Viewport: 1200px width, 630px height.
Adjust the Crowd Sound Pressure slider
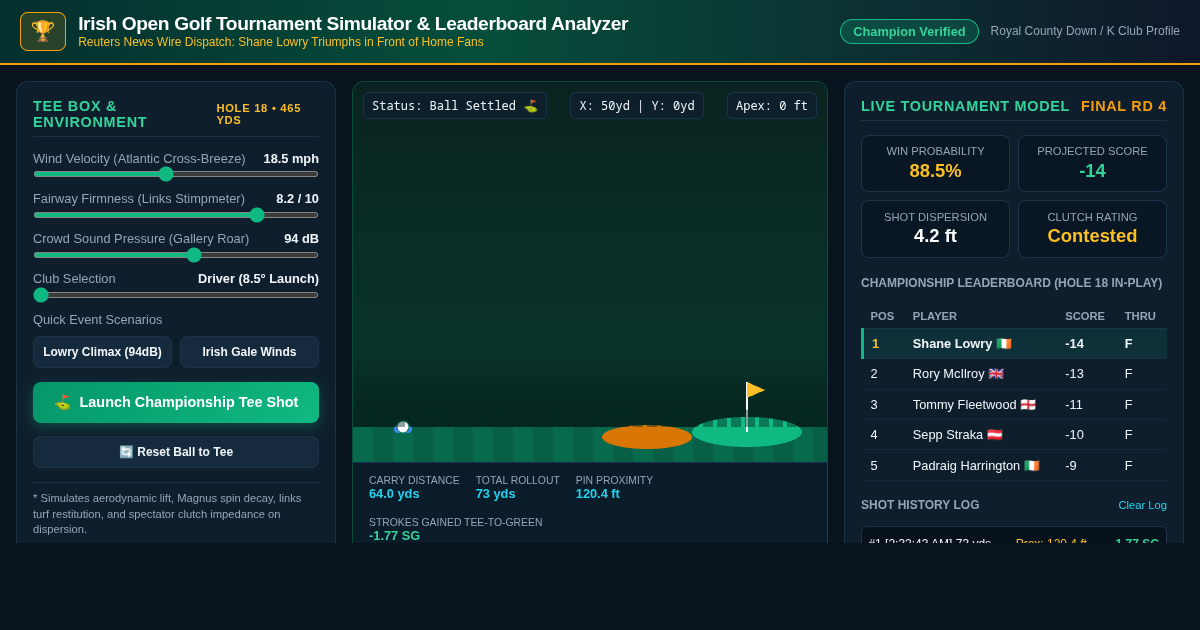(x=176, y=254)
